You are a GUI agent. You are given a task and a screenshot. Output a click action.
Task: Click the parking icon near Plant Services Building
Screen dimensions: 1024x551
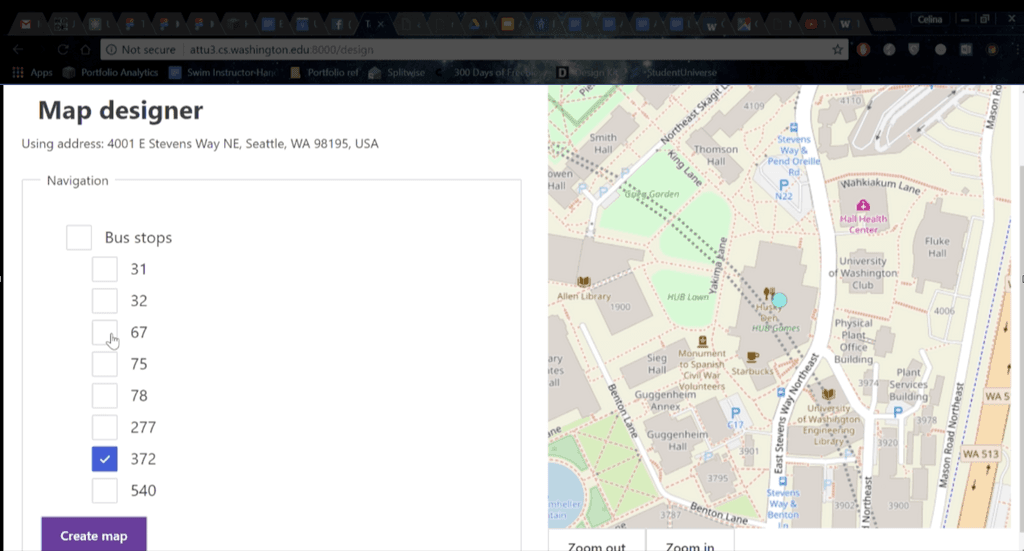(x=897, y=412)
